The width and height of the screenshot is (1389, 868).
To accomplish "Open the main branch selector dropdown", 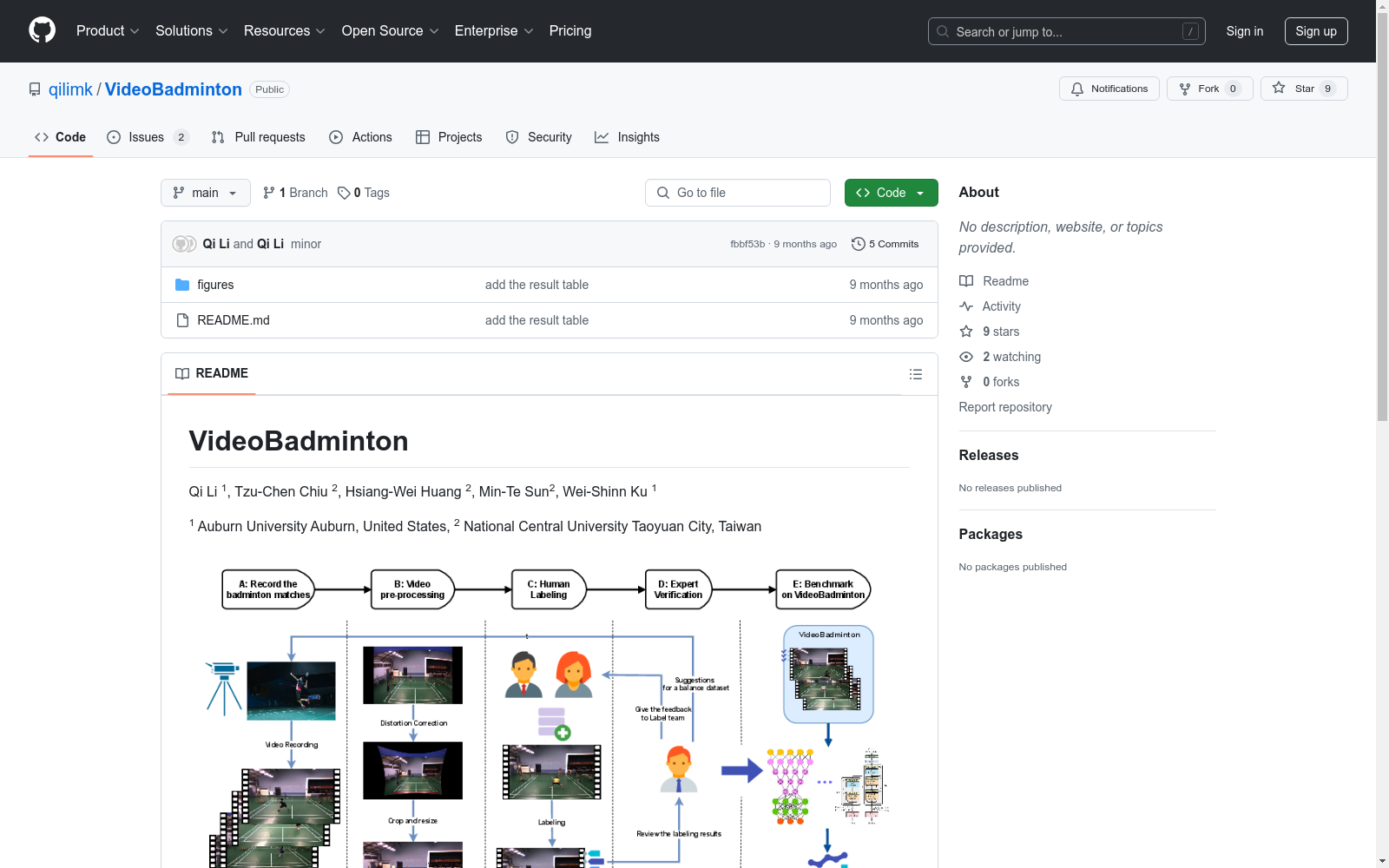I will coord(206,193).
